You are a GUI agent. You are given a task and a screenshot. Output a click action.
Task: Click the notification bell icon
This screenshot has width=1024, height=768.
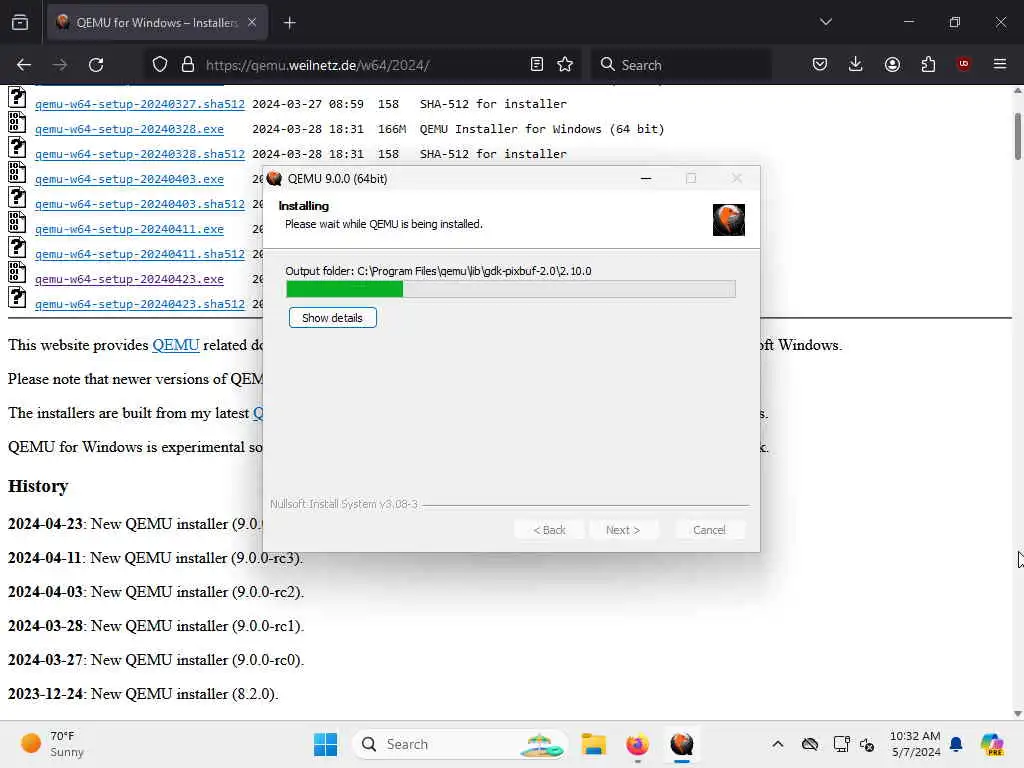pos(956,744)
